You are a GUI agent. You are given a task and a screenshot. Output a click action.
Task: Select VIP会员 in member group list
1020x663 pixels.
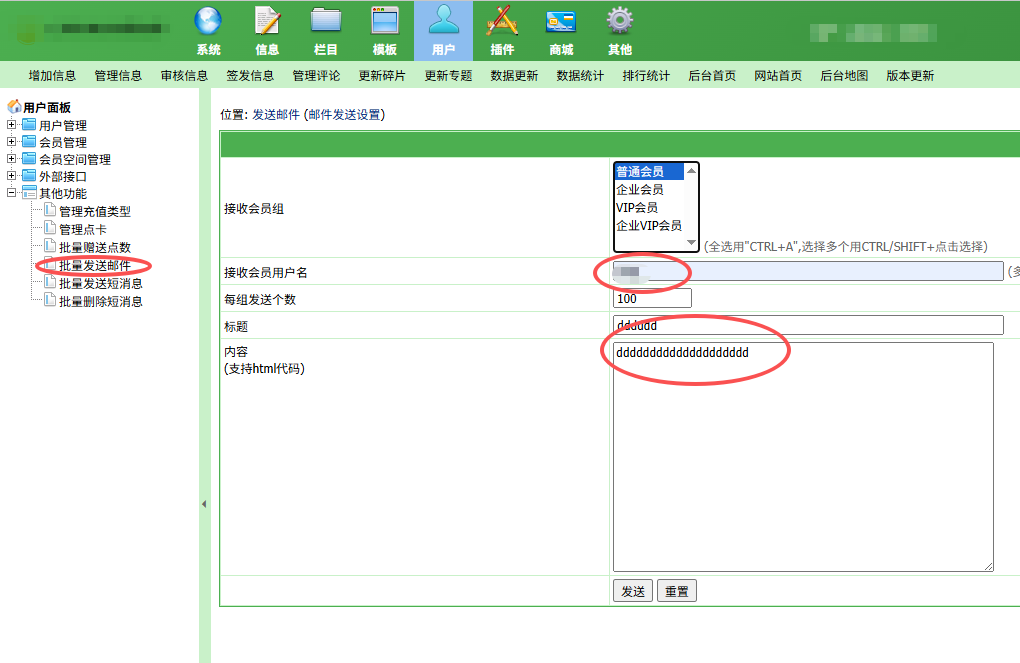[x=649, y=208]
